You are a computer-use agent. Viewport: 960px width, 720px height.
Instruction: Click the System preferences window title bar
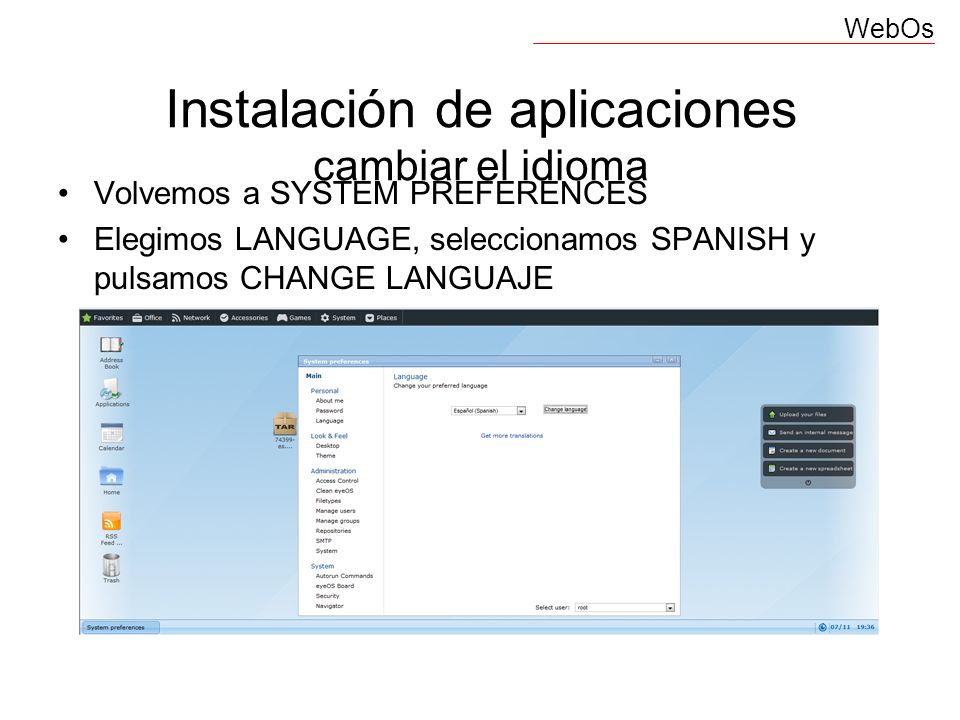(x=489, y=361)
